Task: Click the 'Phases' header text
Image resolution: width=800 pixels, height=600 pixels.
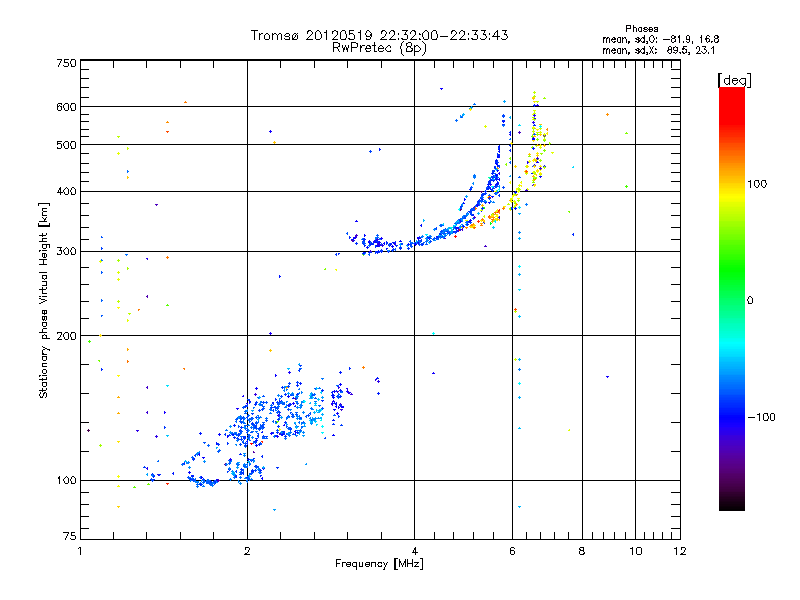Action: (x=641, y=29)
